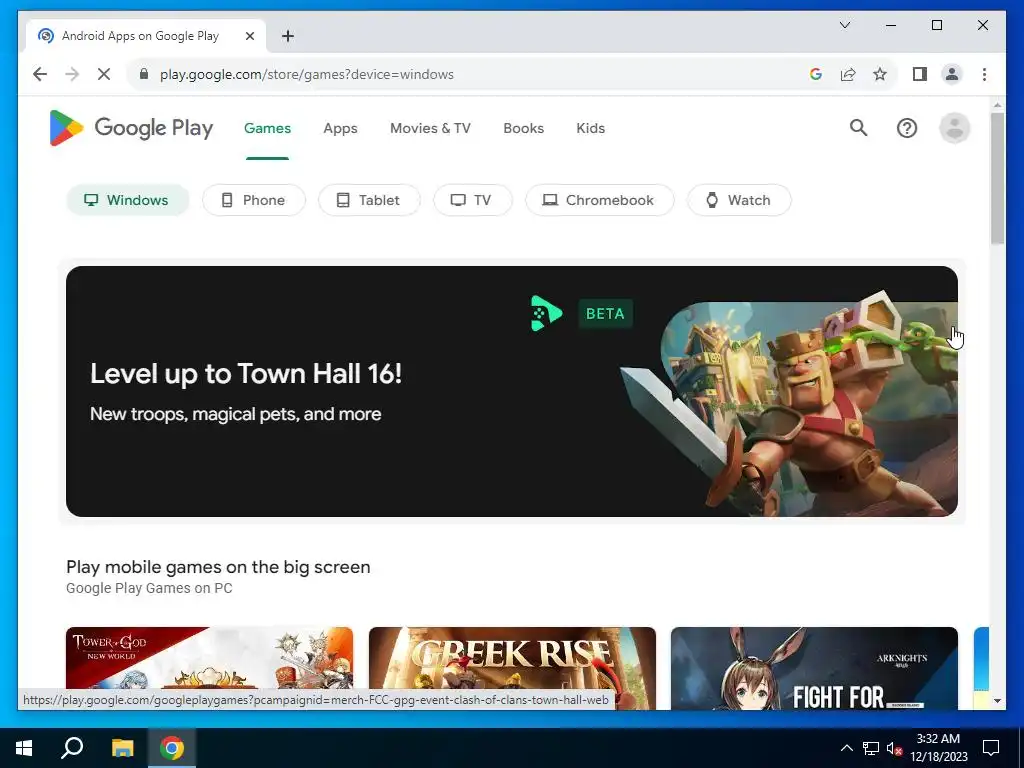
Task: Click 'Play mobile games on the big screen' heading
Action: [218, 567]
